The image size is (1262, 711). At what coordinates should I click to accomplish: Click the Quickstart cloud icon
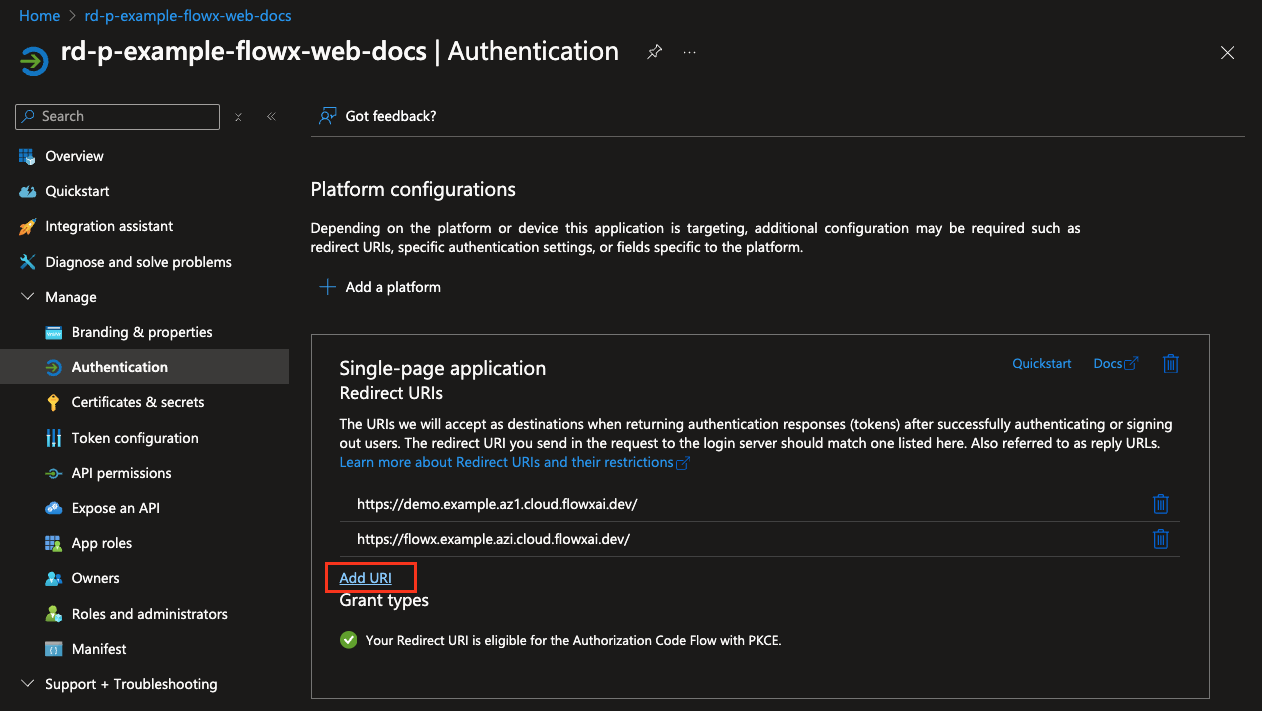pyautogui.click(x=27, y=191)
